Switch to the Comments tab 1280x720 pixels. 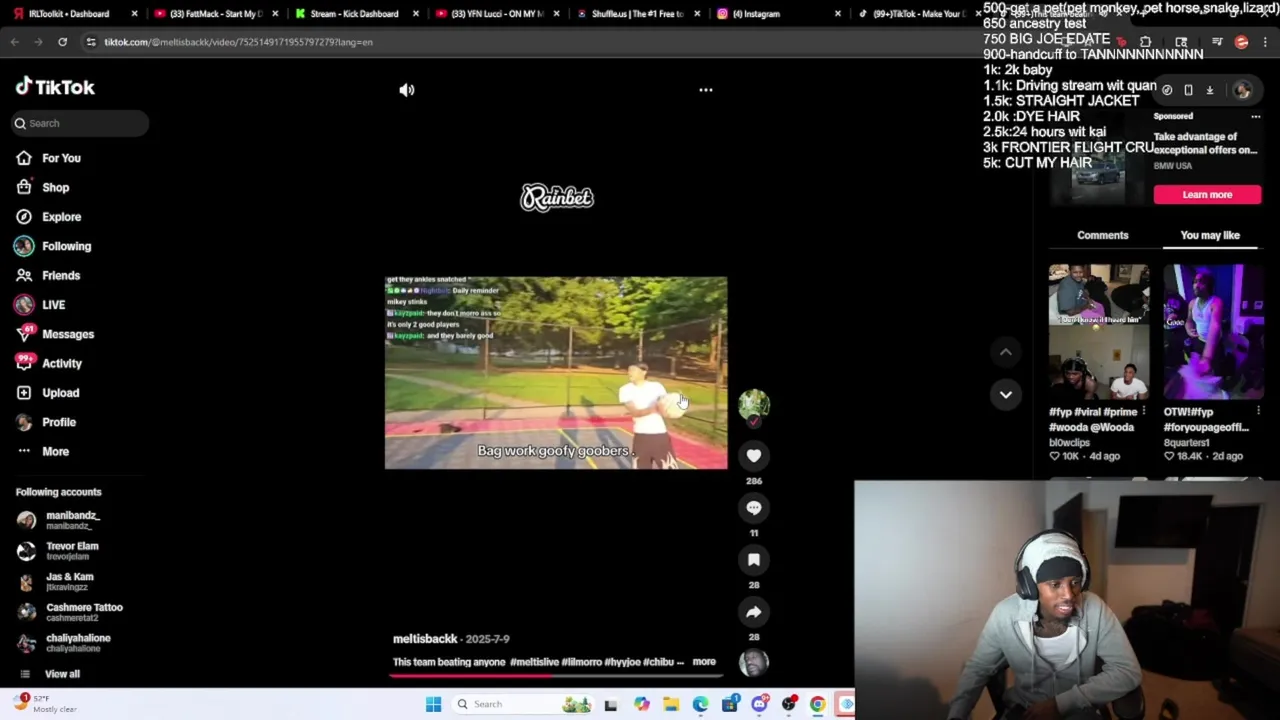pos(1102,235)
